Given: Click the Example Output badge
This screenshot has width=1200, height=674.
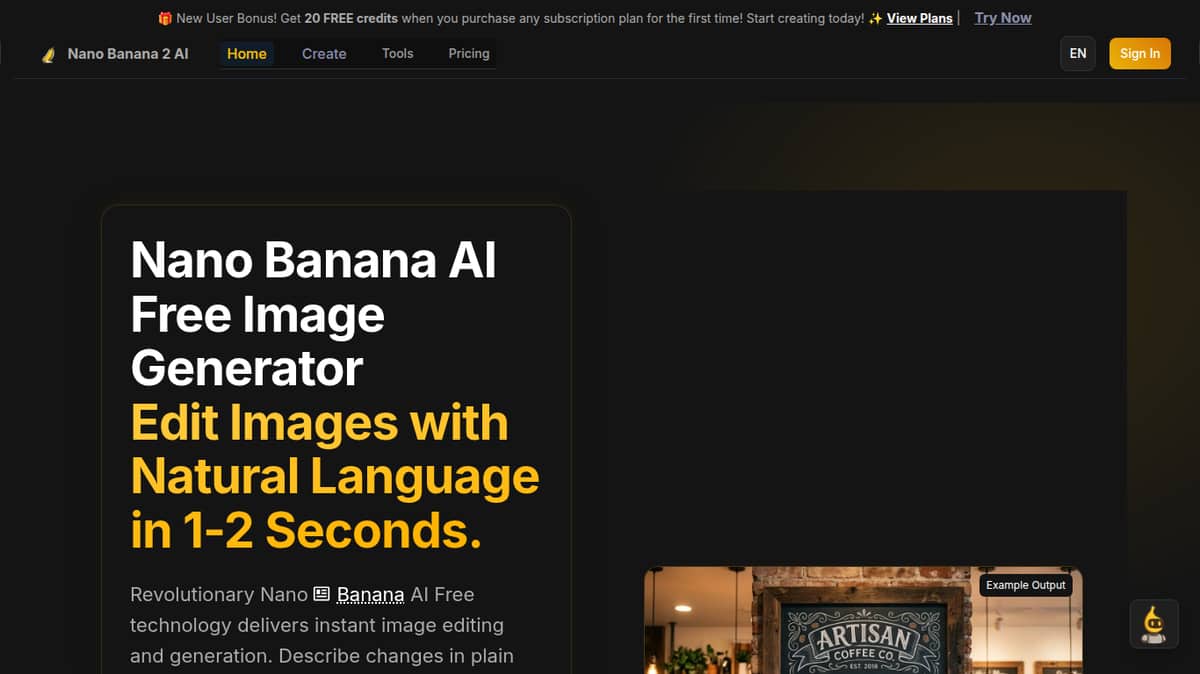Looking at the screenshot, I should click(1026, 585).
